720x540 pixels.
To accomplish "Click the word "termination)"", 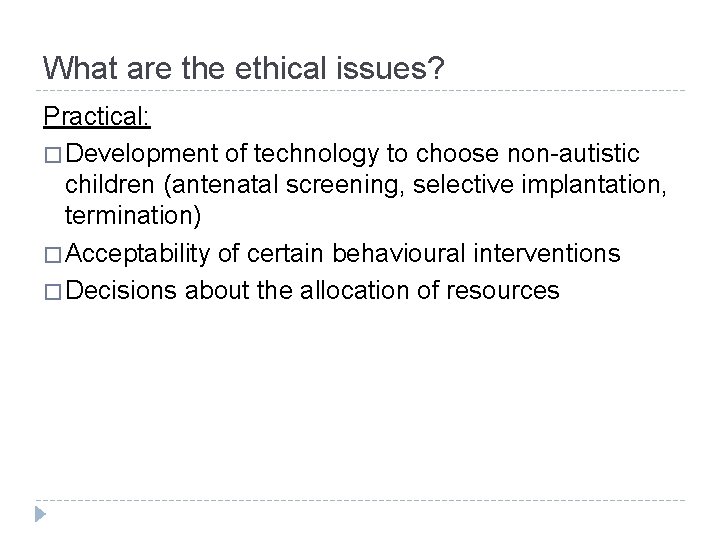I will tap(123, 219).
